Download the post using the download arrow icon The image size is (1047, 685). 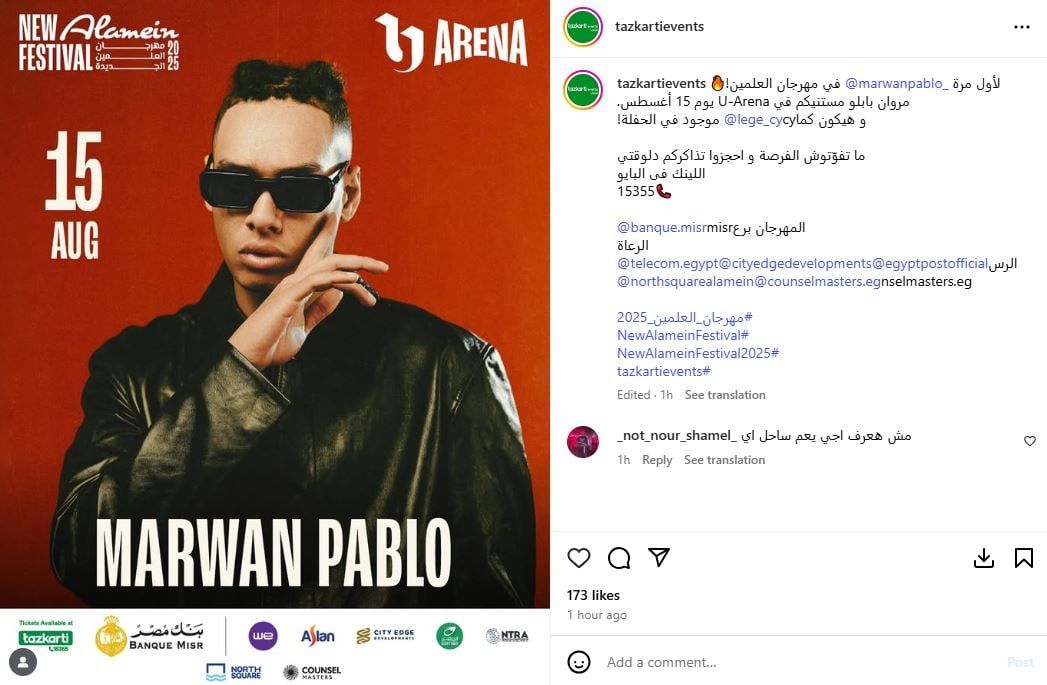(984, 558)
